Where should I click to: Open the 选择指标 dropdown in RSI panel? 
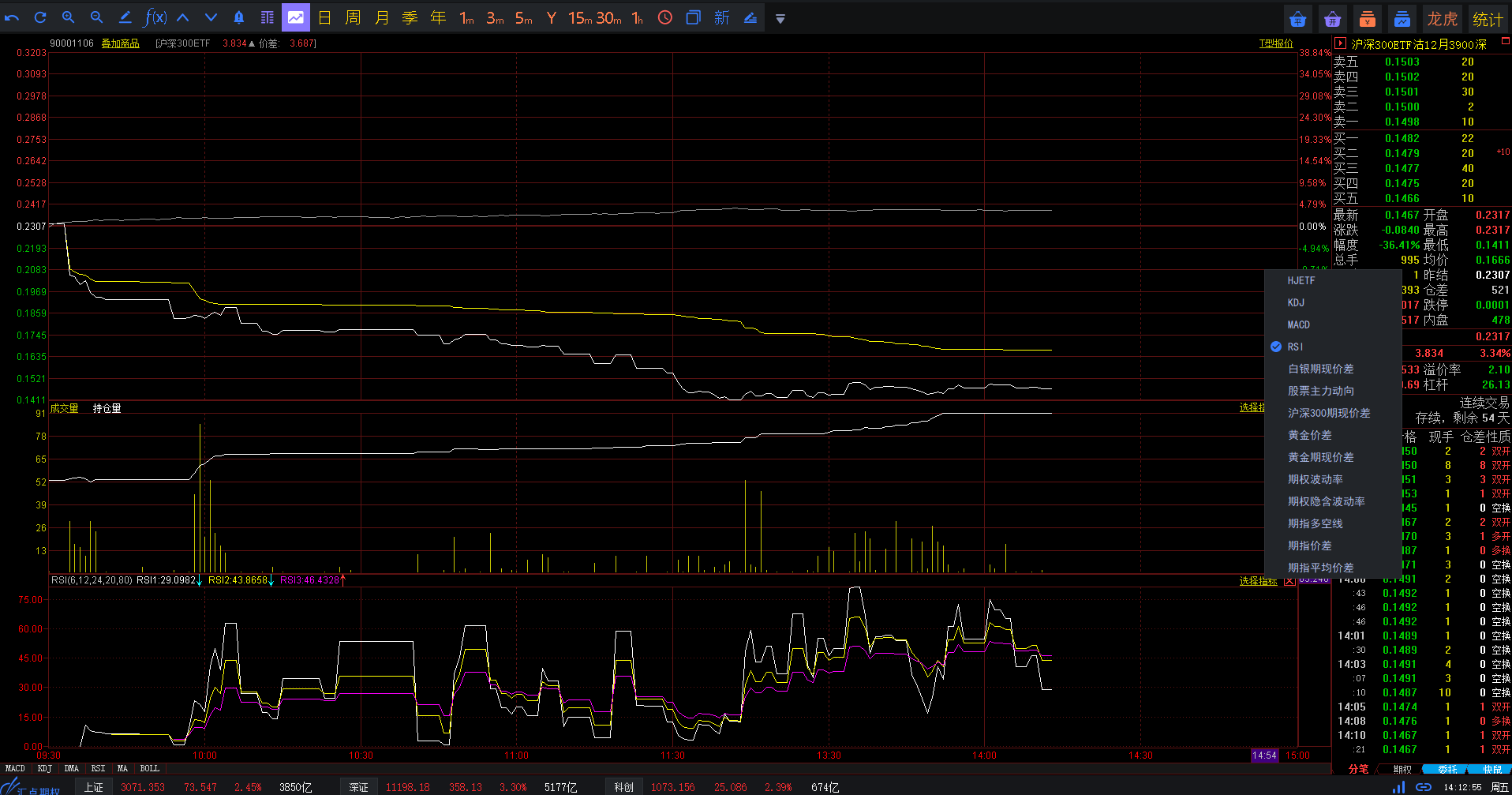(x=1258, y=581)
